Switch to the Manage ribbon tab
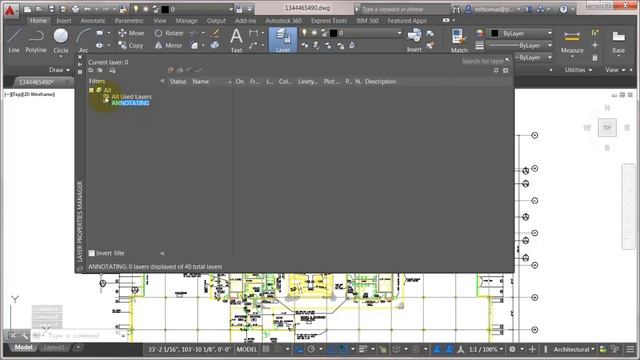The image size is (640, 360). point(187,20)
